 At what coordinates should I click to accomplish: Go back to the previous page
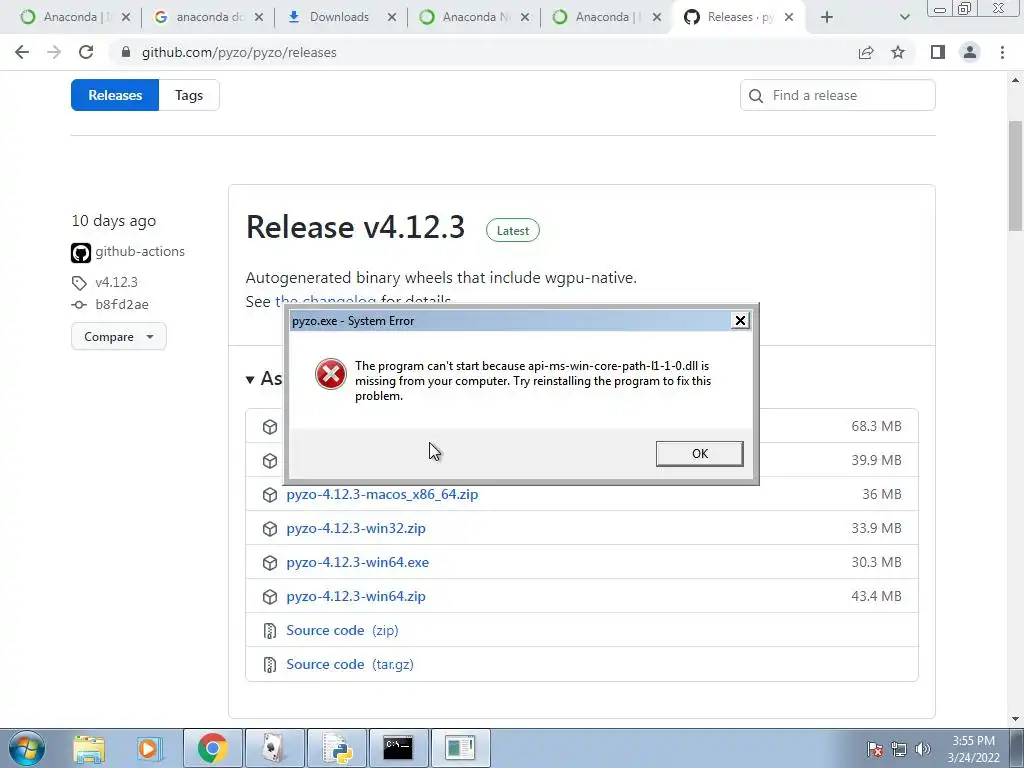tap(22, 52)
